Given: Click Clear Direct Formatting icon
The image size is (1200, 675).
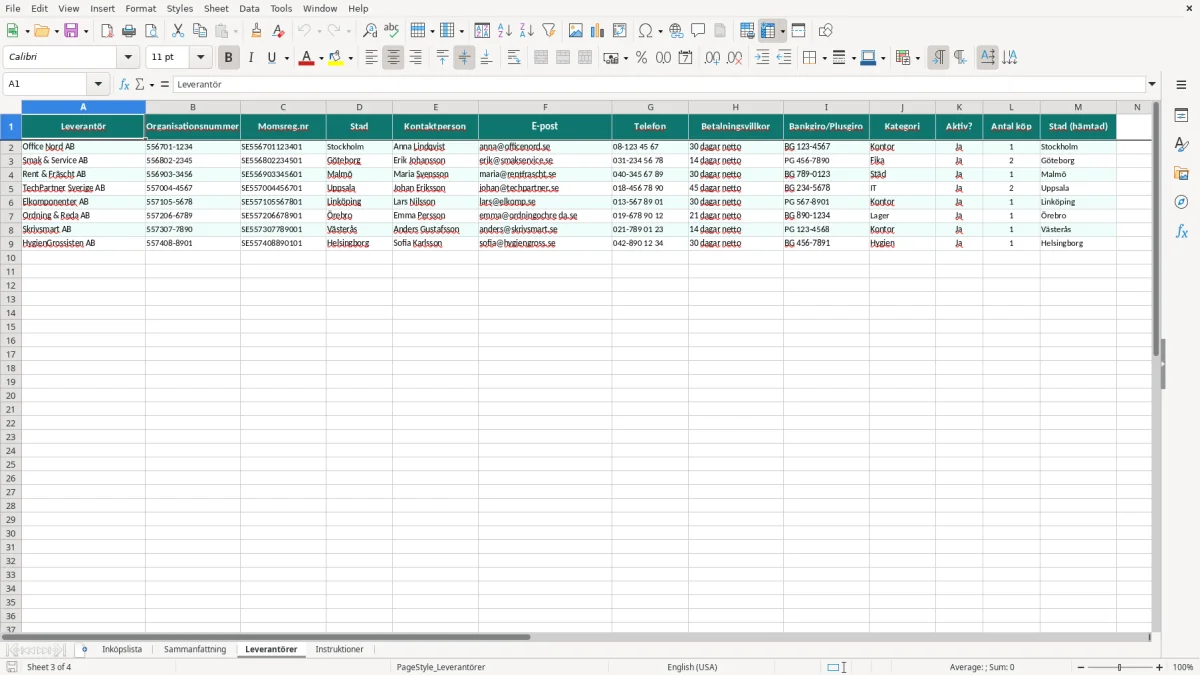Looking at the screenshot, I should pos(278,31).
